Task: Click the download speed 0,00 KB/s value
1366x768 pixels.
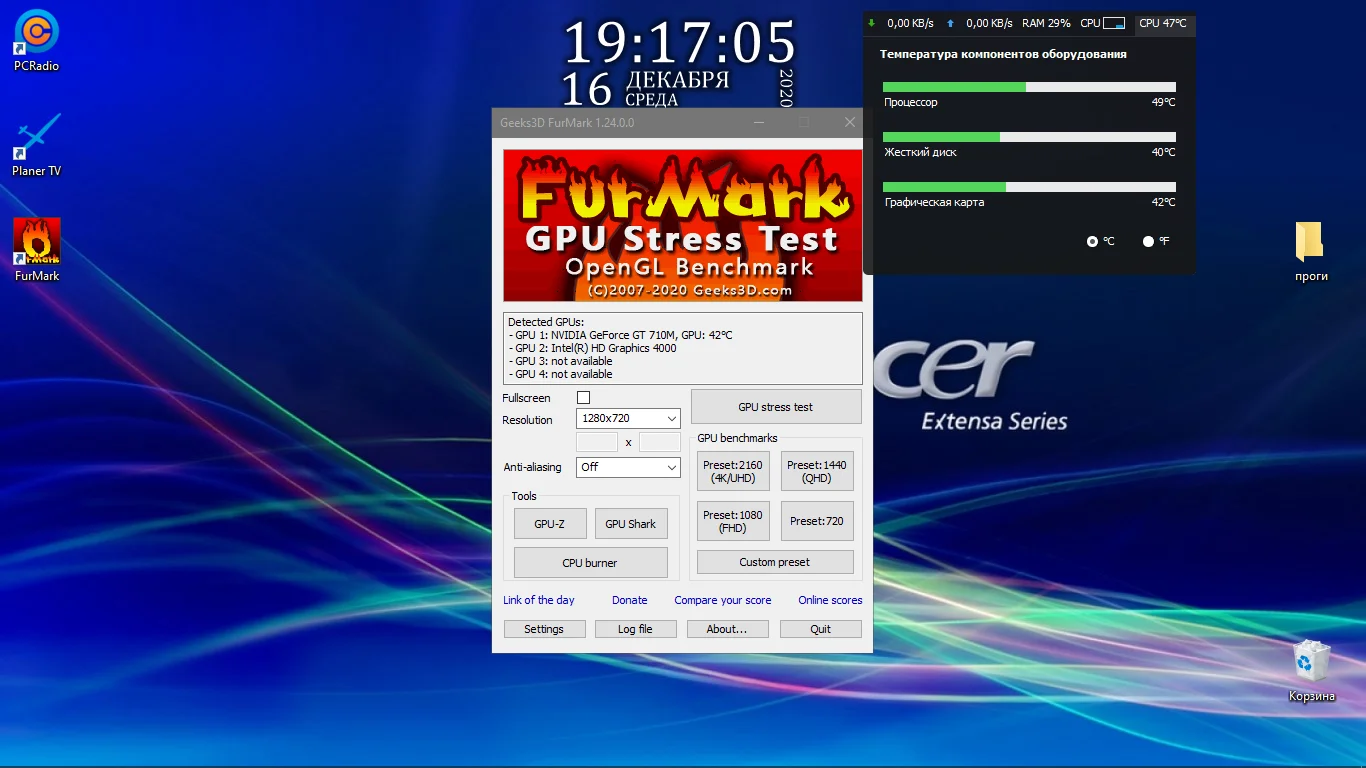Action: coord(910,23)
